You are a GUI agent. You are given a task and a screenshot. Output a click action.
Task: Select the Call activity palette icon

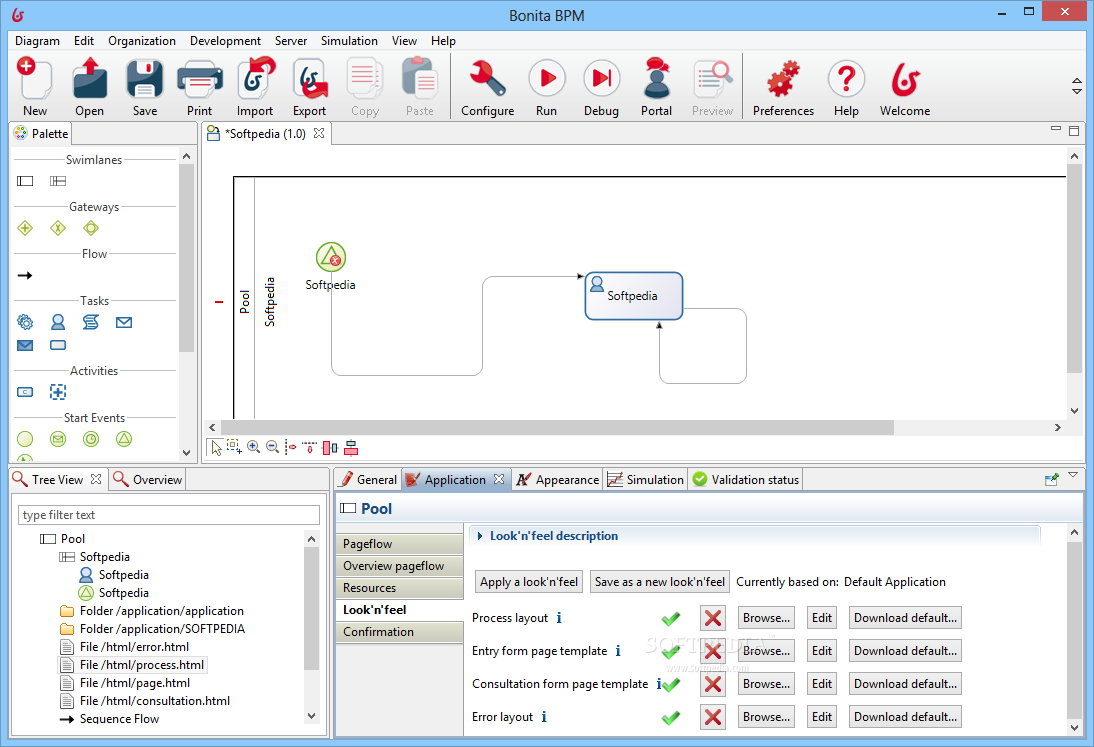click(x=25, y=392)
